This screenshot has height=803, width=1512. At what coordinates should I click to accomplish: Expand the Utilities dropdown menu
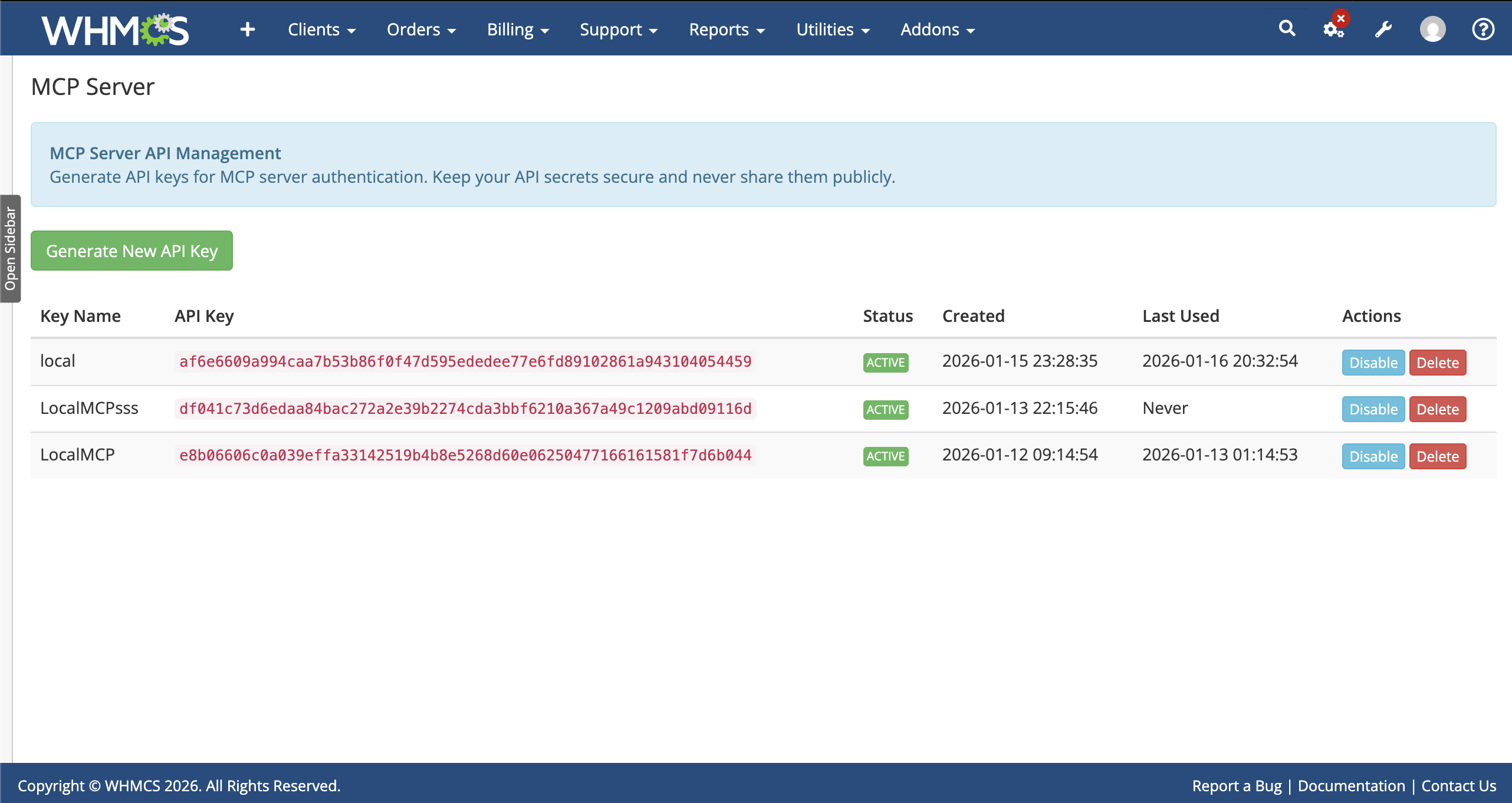pyautogui.click(x=833, y=29)
